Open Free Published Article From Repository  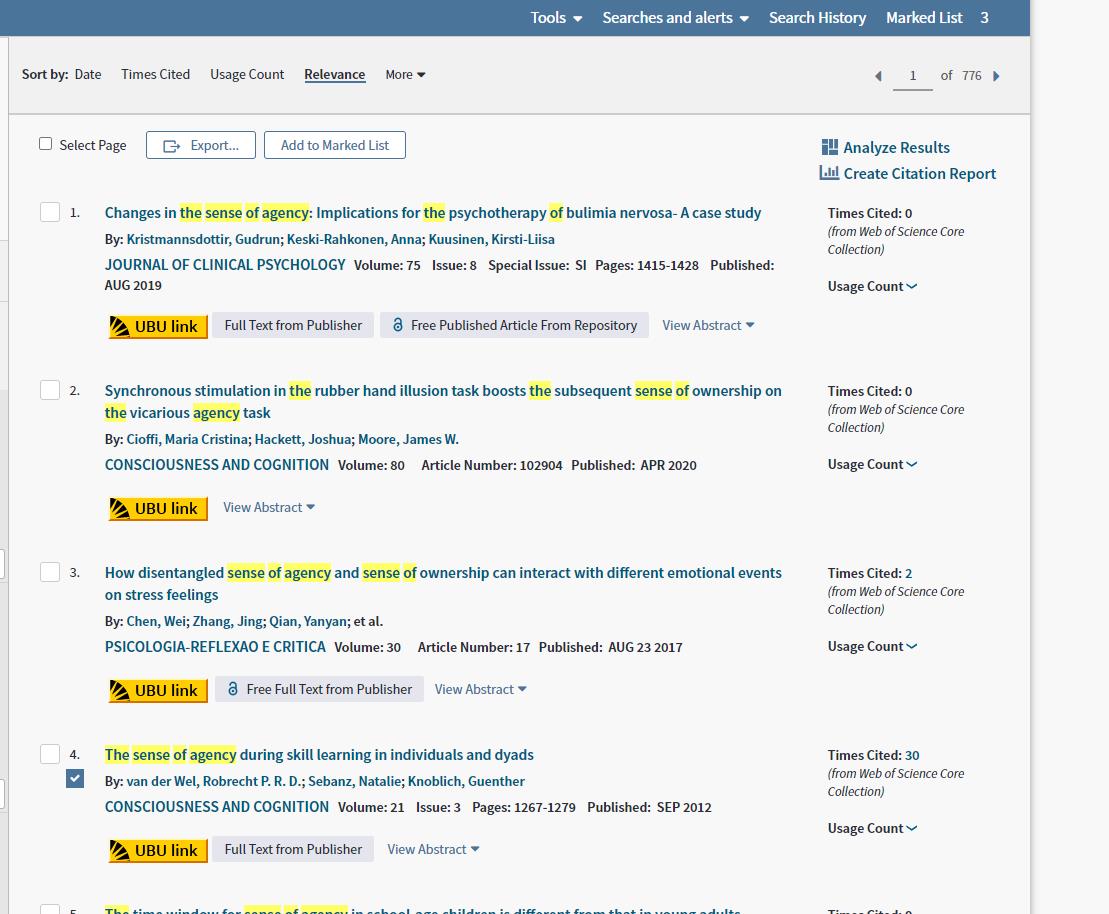coord(514,325)
